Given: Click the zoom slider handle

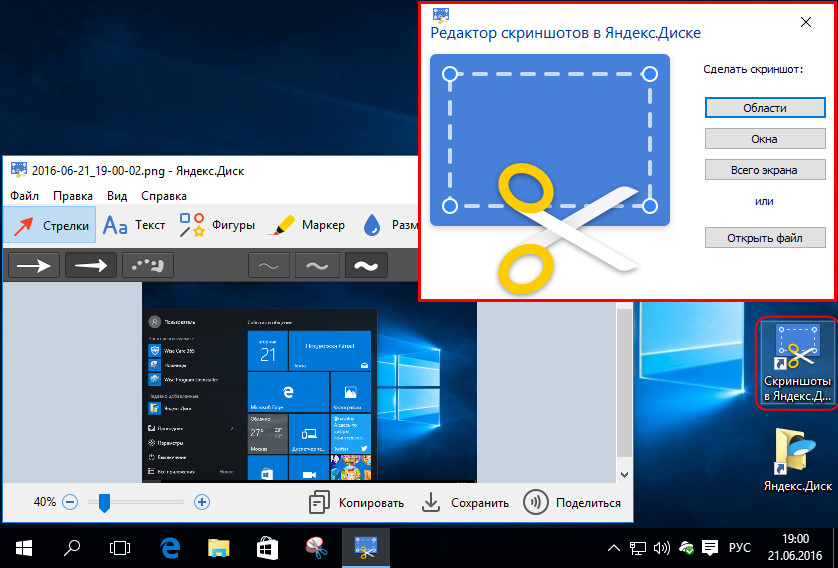Looking at the screenshot, I should click(x=104, y=503).
